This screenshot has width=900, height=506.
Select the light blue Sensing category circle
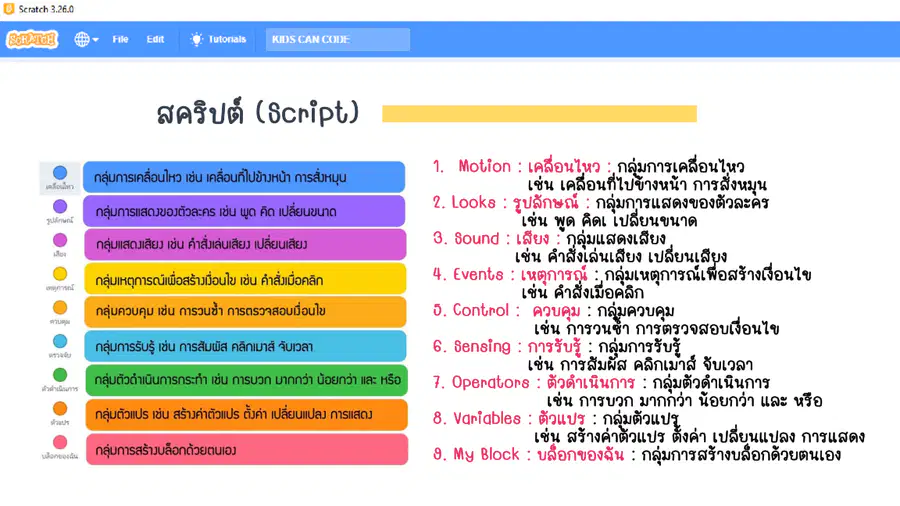pos(60,341)
